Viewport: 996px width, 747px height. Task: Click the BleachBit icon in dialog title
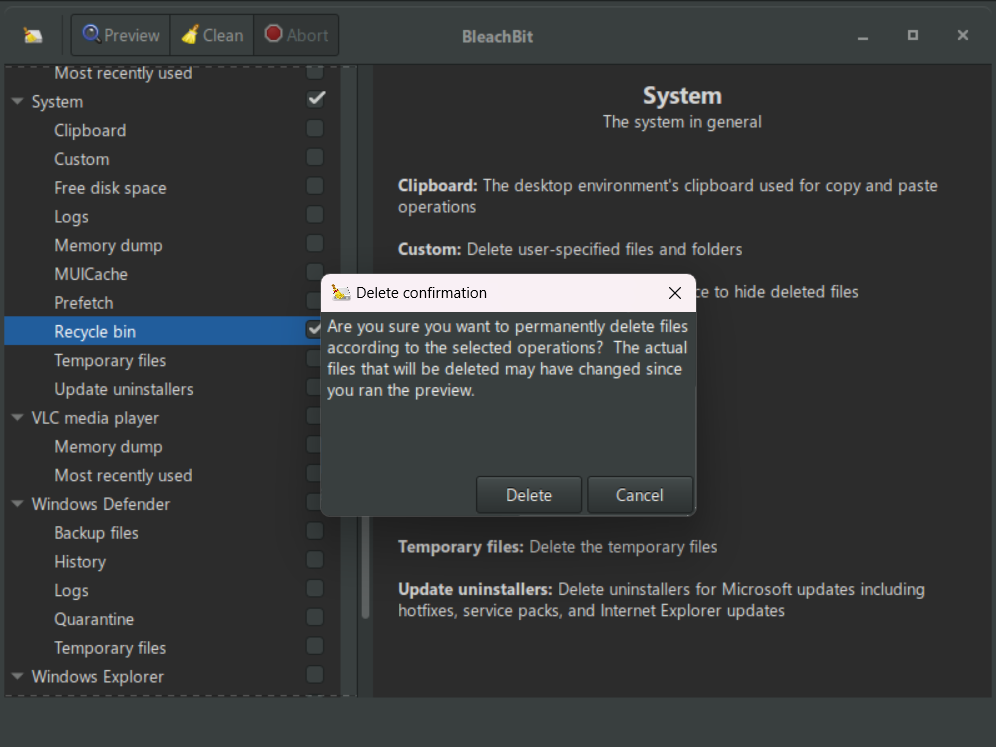(x=341, y=292)
